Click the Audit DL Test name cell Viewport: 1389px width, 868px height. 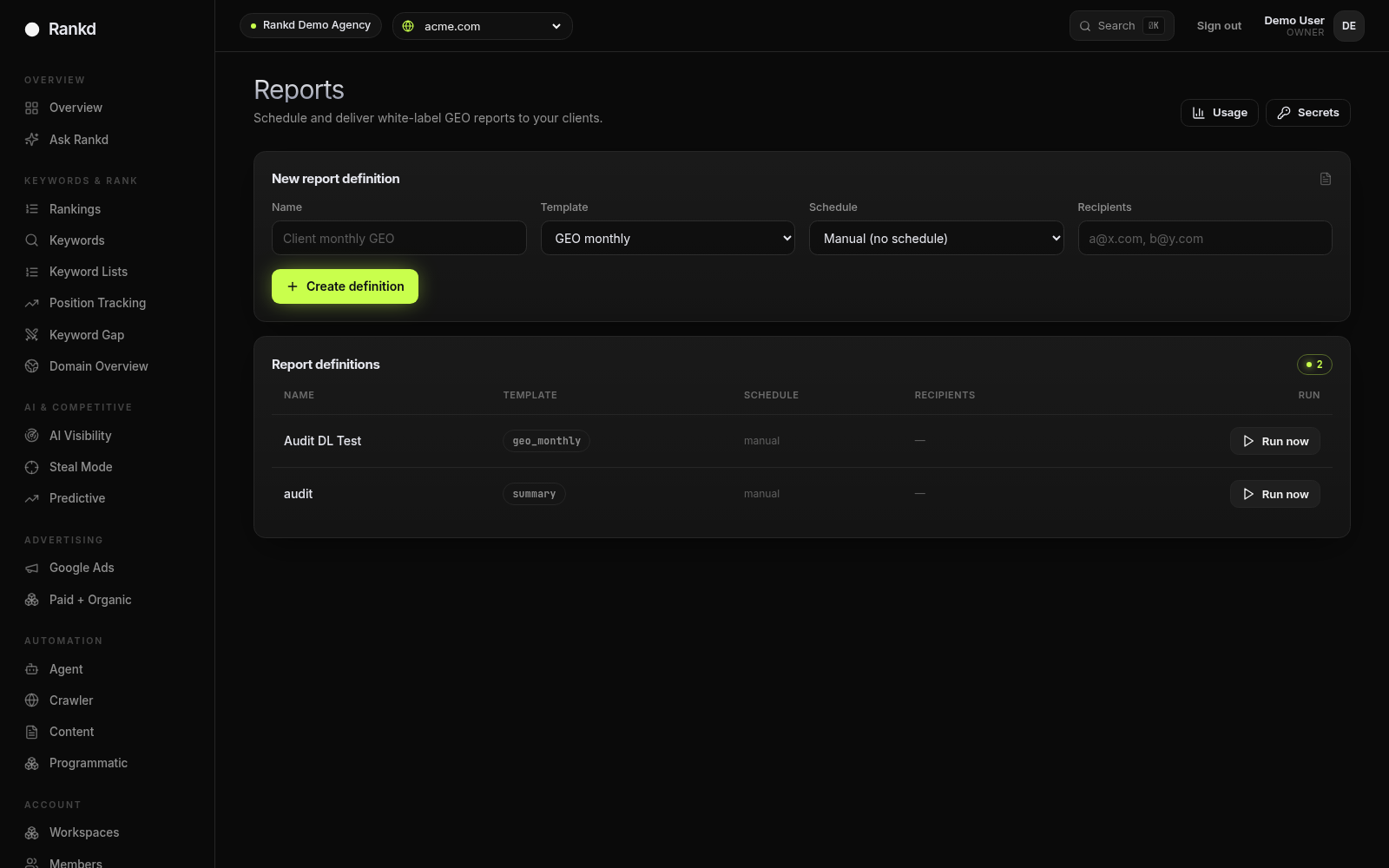(x=322, y=441)
